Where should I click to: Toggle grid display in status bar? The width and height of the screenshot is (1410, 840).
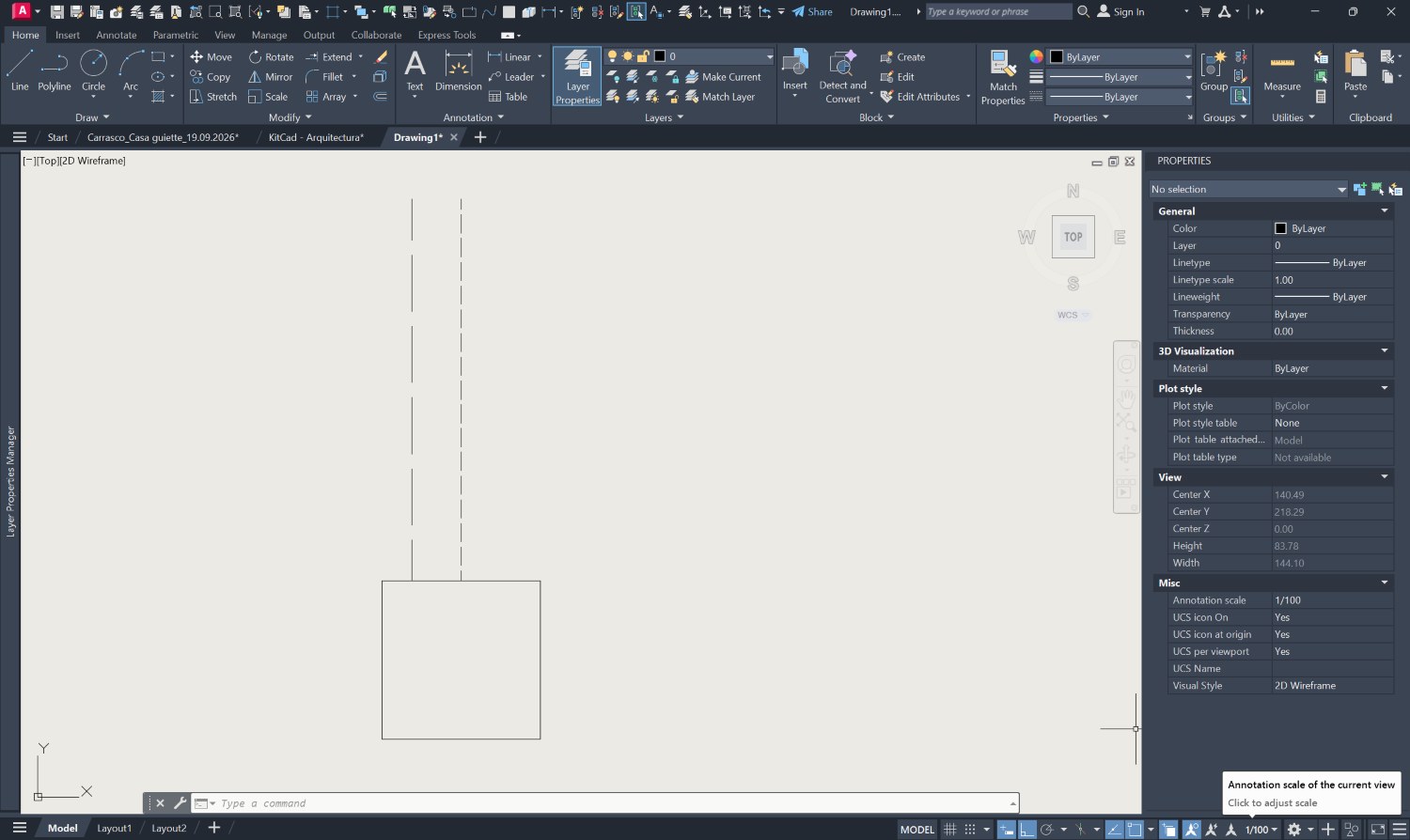click(x=950, y=830)
